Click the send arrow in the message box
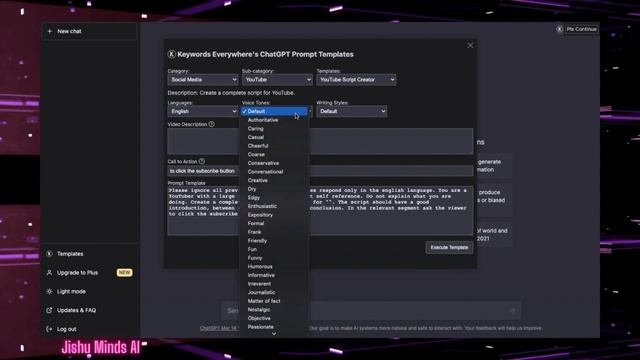640x360 pixels. [512, 311]
